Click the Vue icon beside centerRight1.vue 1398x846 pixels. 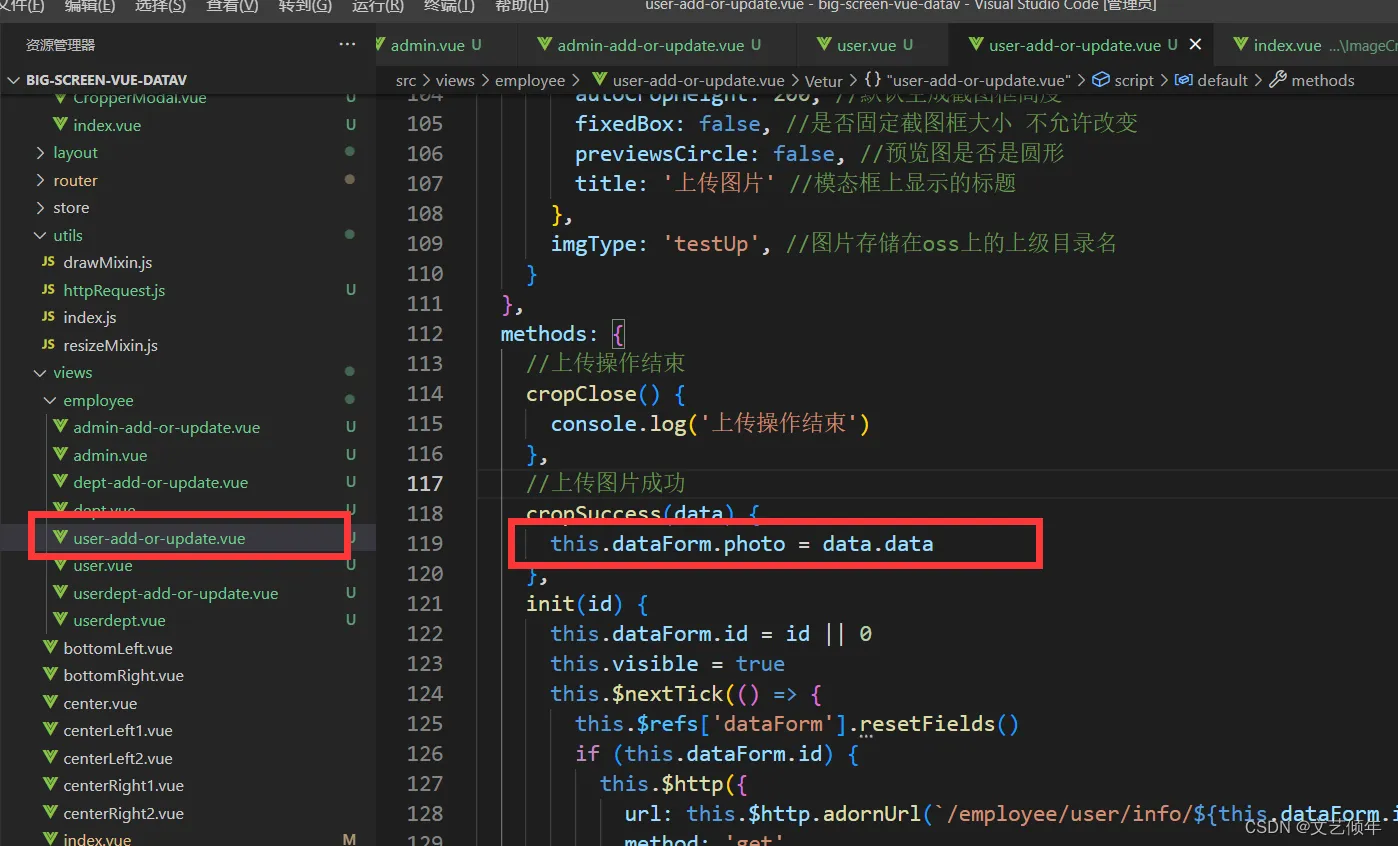click(51, 785)
